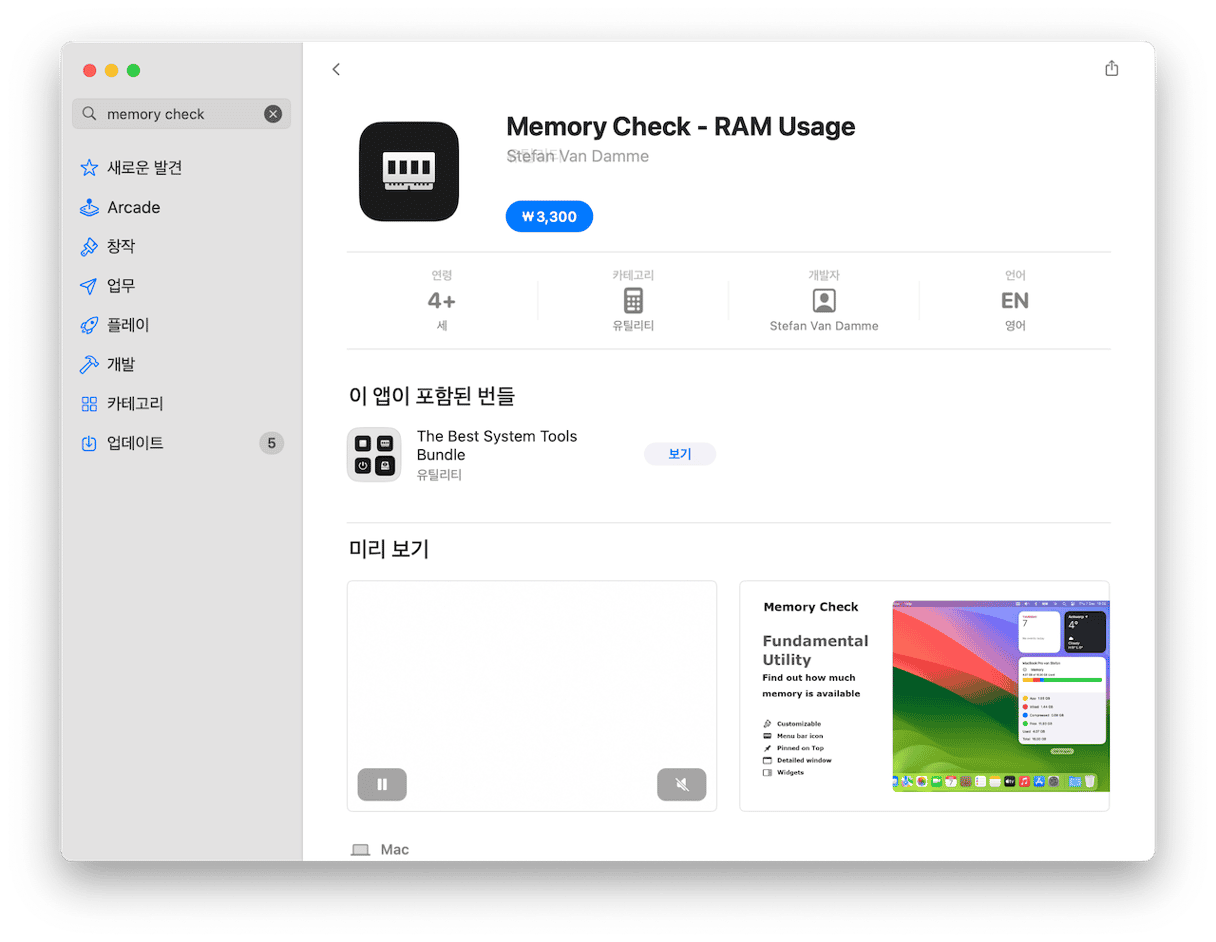This screenshot has height=942, width=1216.
Task: Open 카테고리 in sidebar
Action: click(181, 404)
